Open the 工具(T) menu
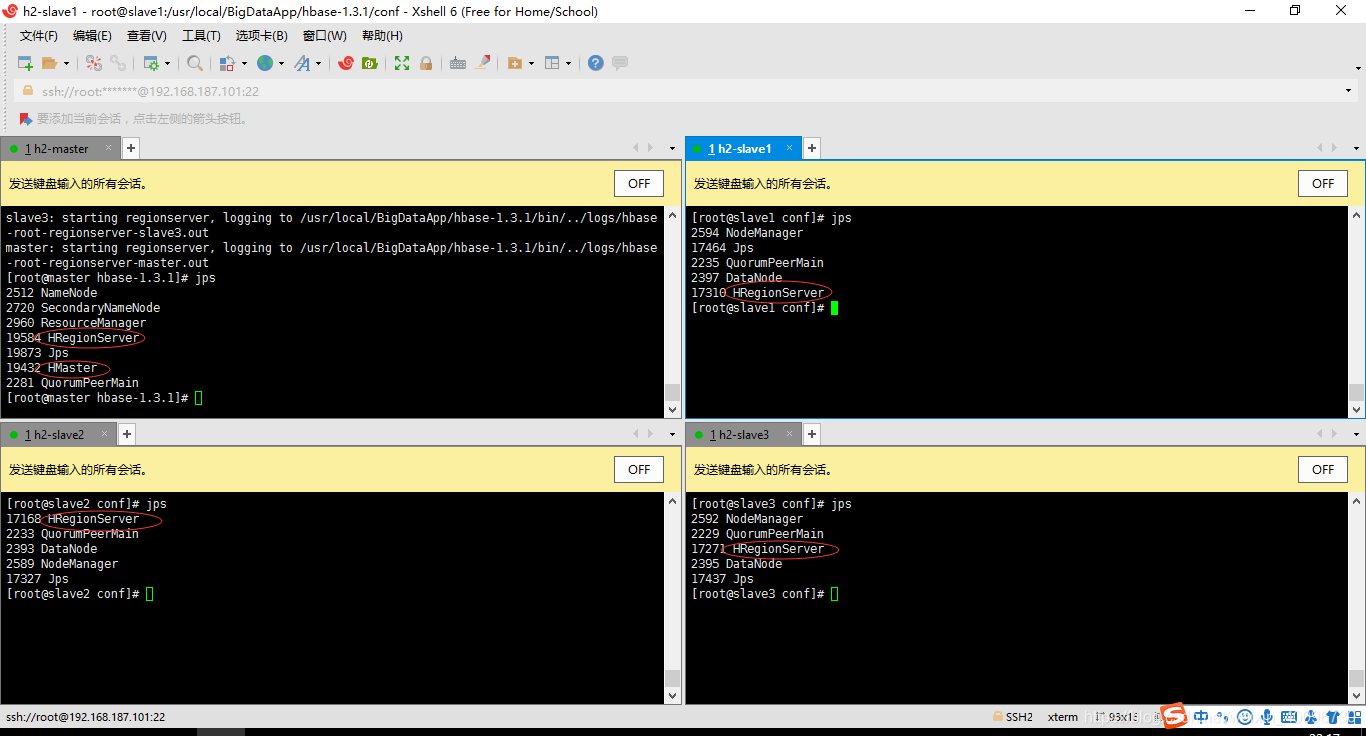1366x736 pixels. pyautogui.click(x=201, y=36)
